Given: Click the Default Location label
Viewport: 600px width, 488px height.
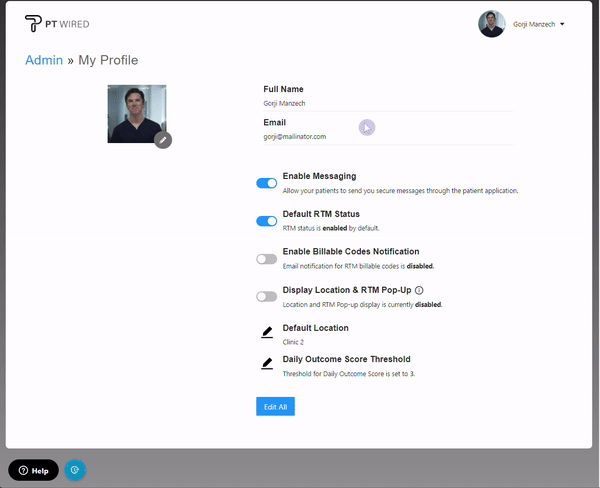Looking at the screenshot, I should tap(316, 328).
